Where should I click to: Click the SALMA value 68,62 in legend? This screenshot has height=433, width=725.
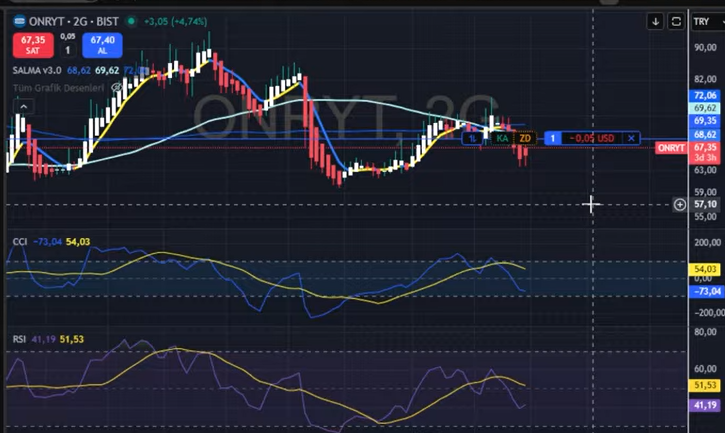tap(79, 70)
